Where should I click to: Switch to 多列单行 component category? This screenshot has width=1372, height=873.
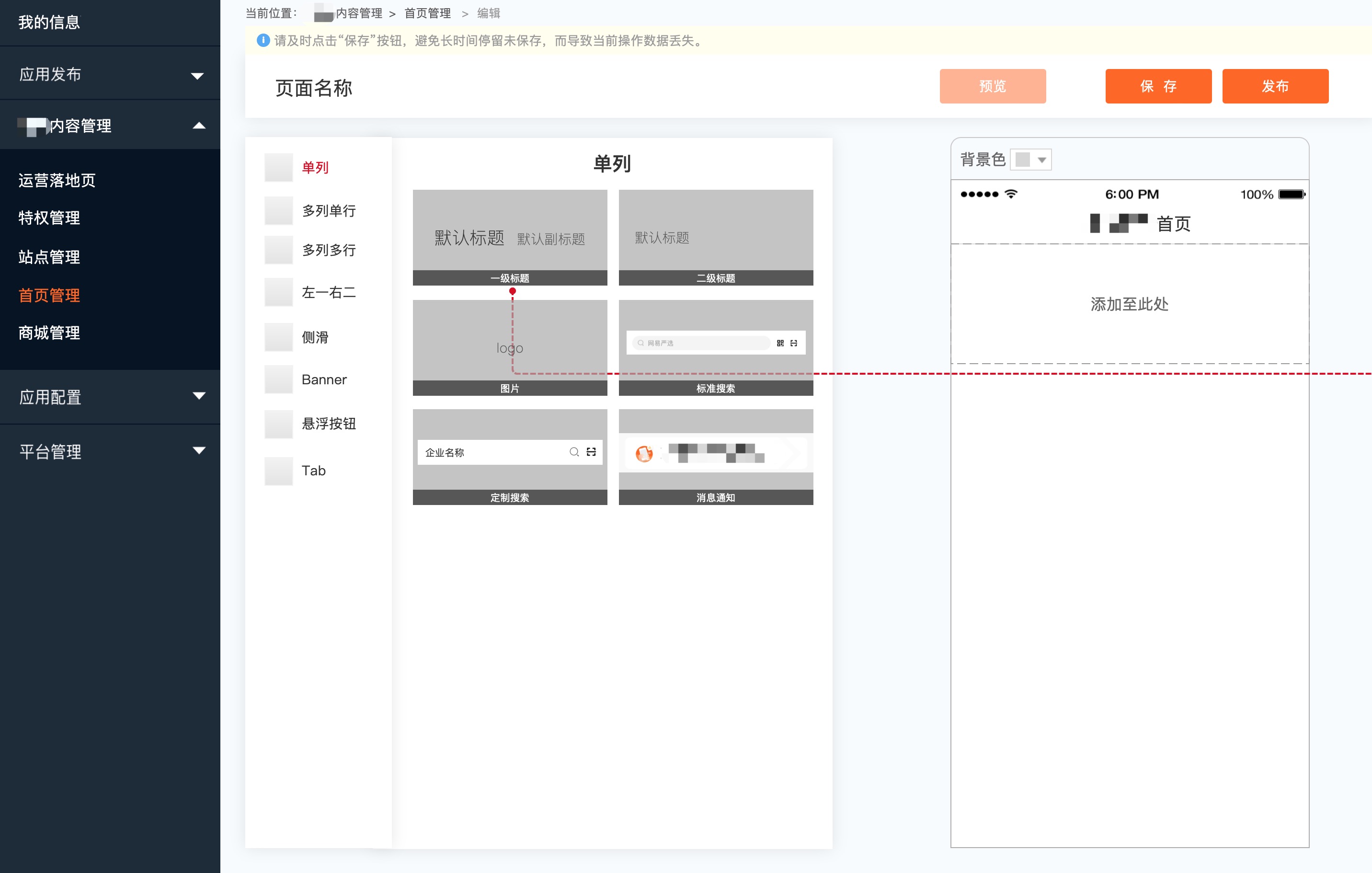coord(329,211)
